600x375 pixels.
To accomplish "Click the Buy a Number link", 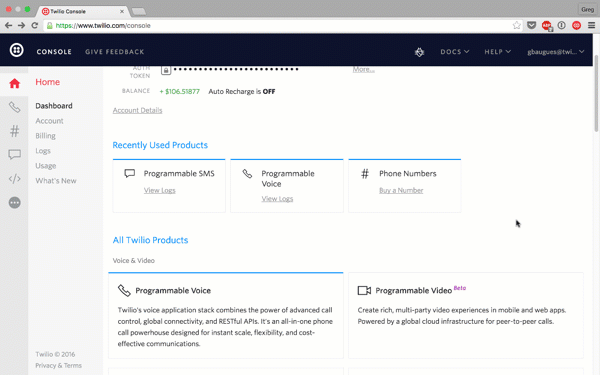I will tap(401, 190).
